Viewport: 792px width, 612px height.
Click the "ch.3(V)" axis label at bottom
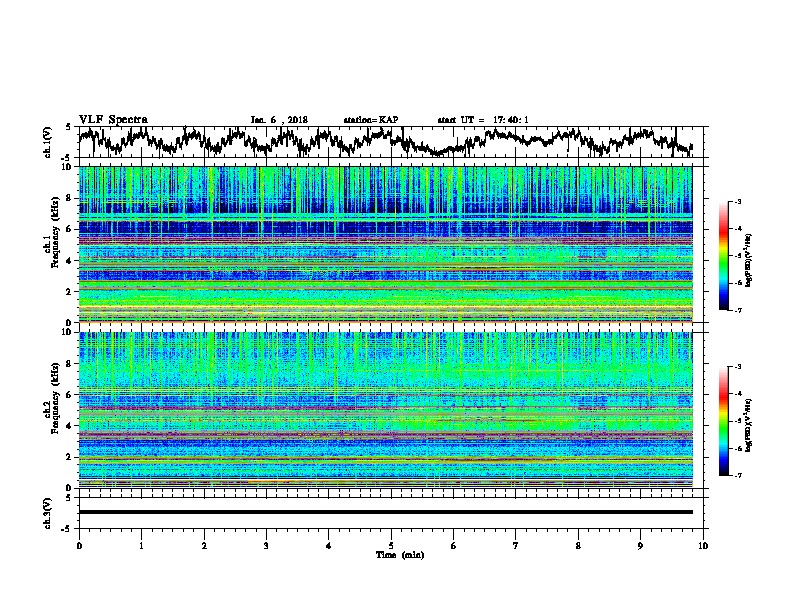click(x=48, y=513)
